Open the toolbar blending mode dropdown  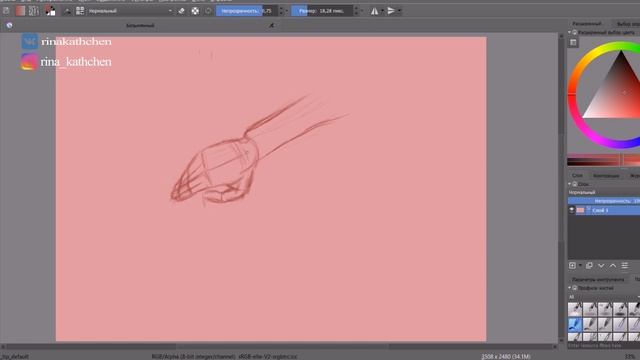131,11
